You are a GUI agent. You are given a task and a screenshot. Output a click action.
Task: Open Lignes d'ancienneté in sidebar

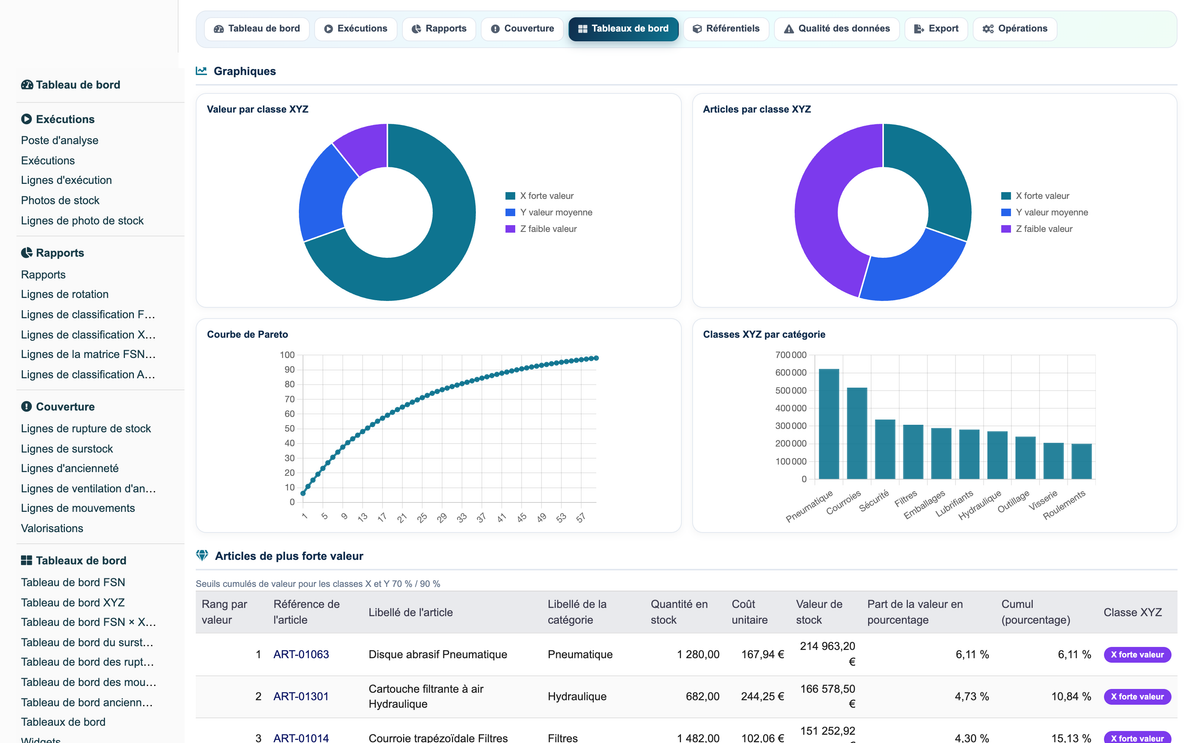pos(70,469)
